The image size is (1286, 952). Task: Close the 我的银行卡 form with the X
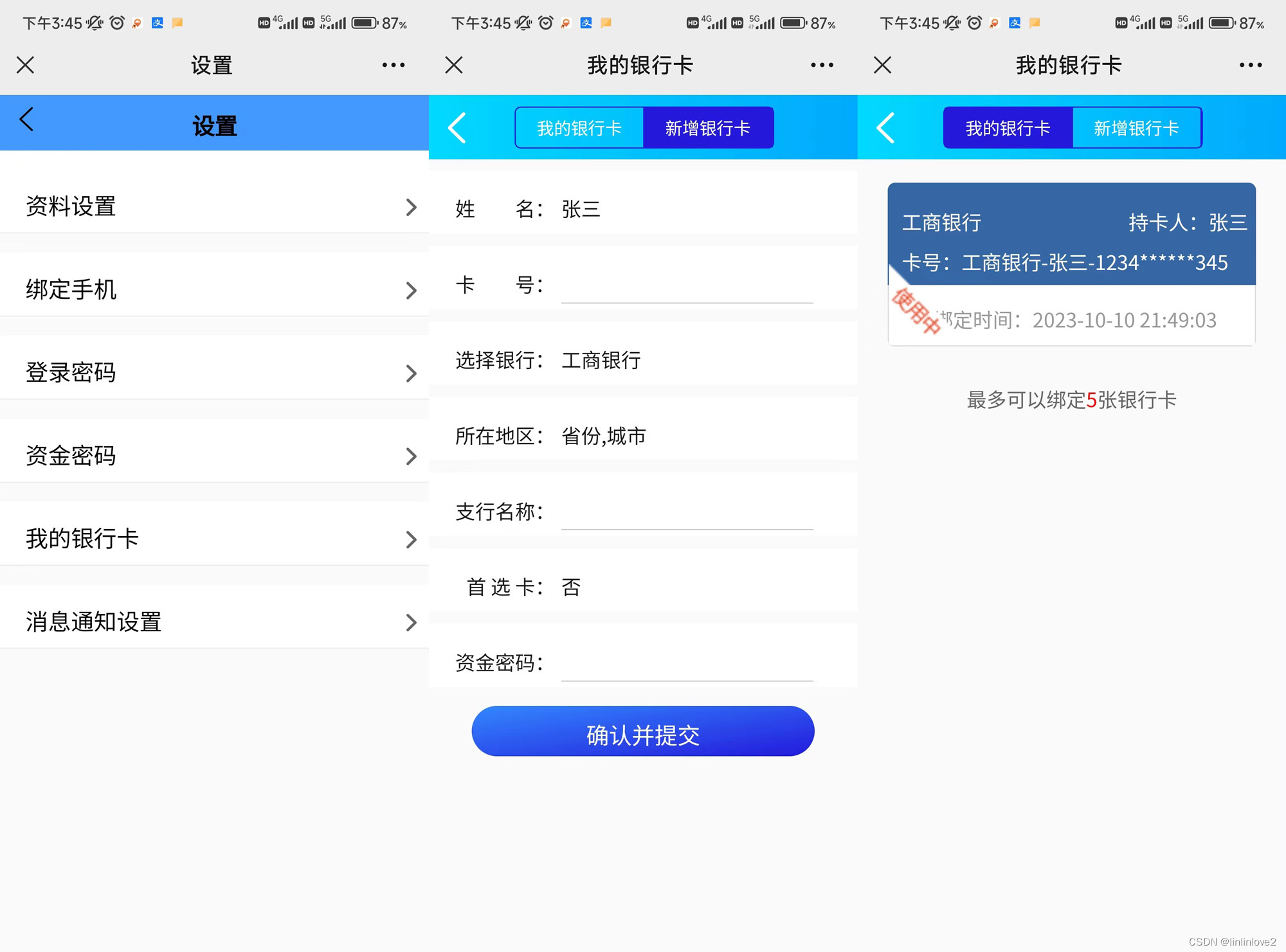click(x=453, y=64)
